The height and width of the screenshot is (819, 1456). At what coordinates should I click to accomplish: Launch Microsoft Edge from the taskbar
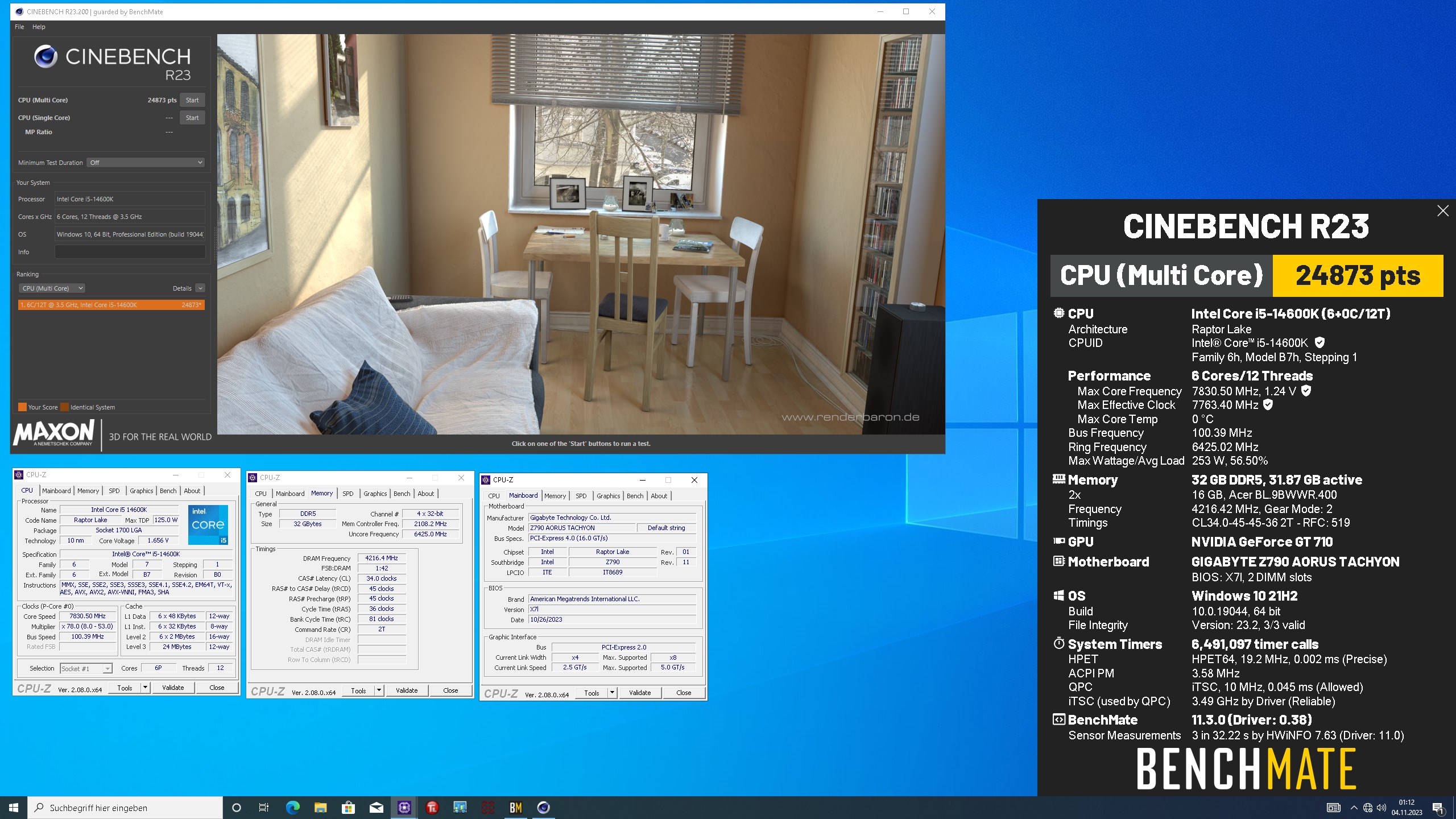(x=292, y=808)
